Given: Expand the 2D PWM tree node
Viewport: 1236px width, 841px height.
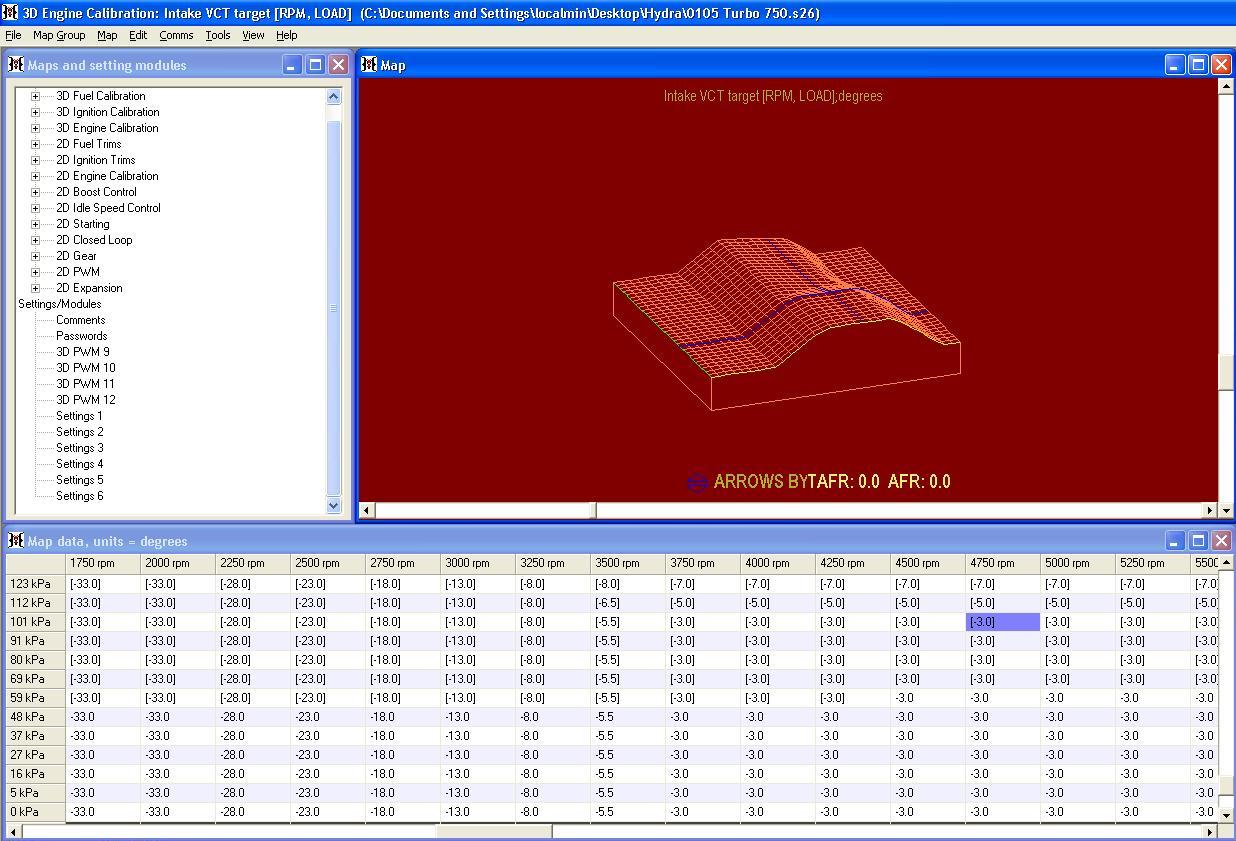Looking at the screenshot, I should coord(34,271).
